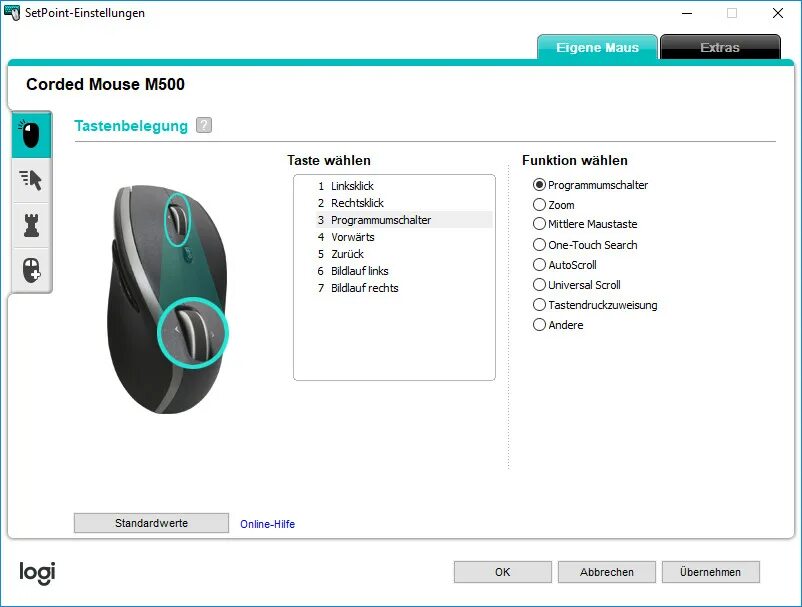The image size is (802, 607).
Task: Open the pointer and scrolling settings icon
Action: coord(31,180)
